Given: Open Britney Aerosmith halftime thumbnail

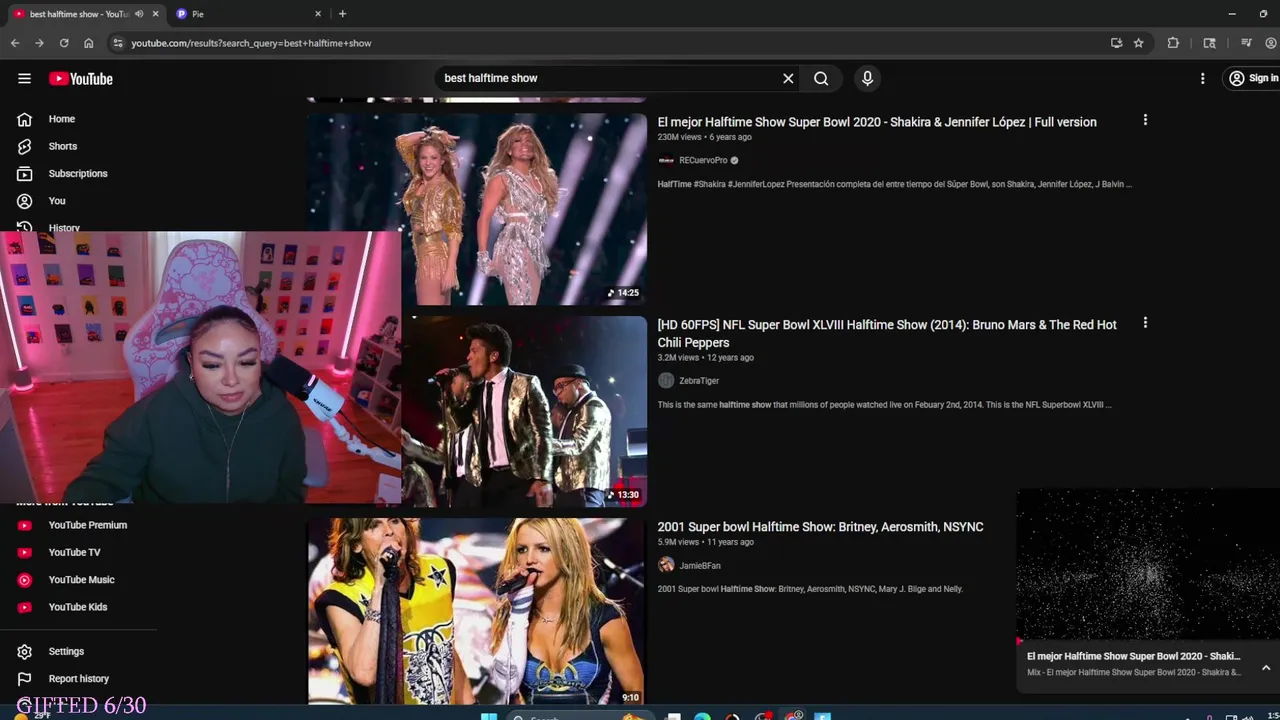Looking at the screenshot, I should pos(477,611).
